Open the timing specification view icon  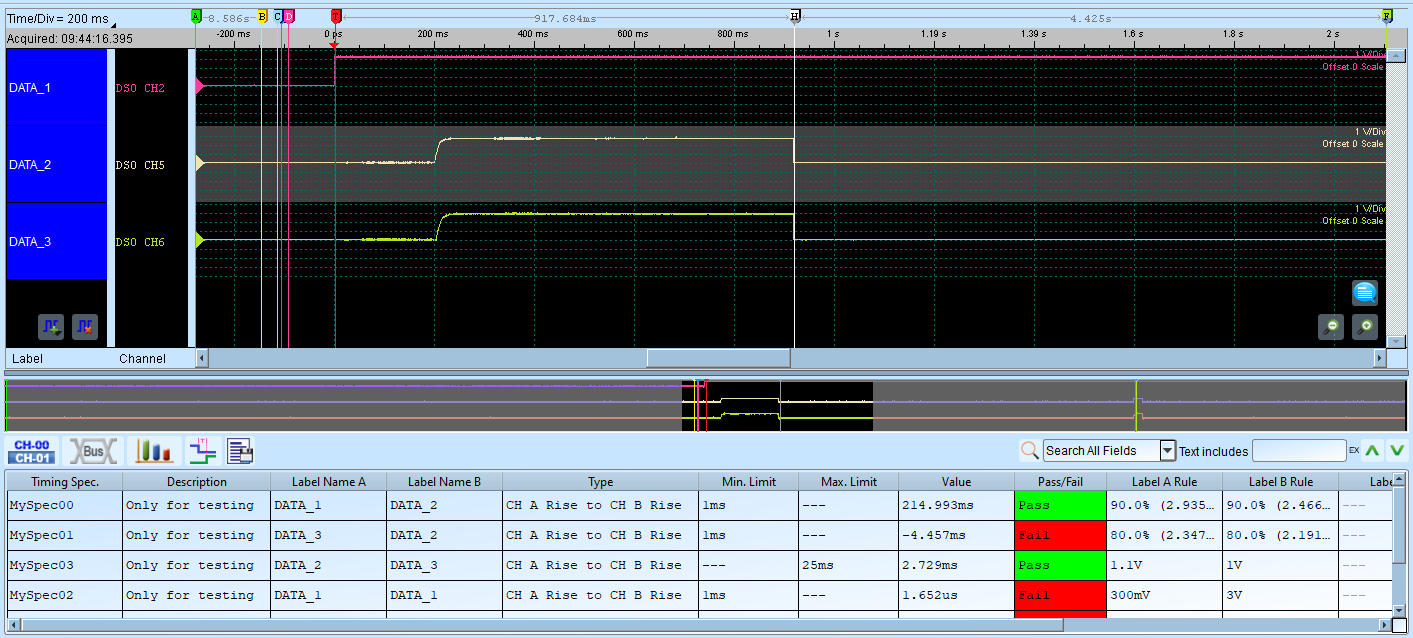203,451
